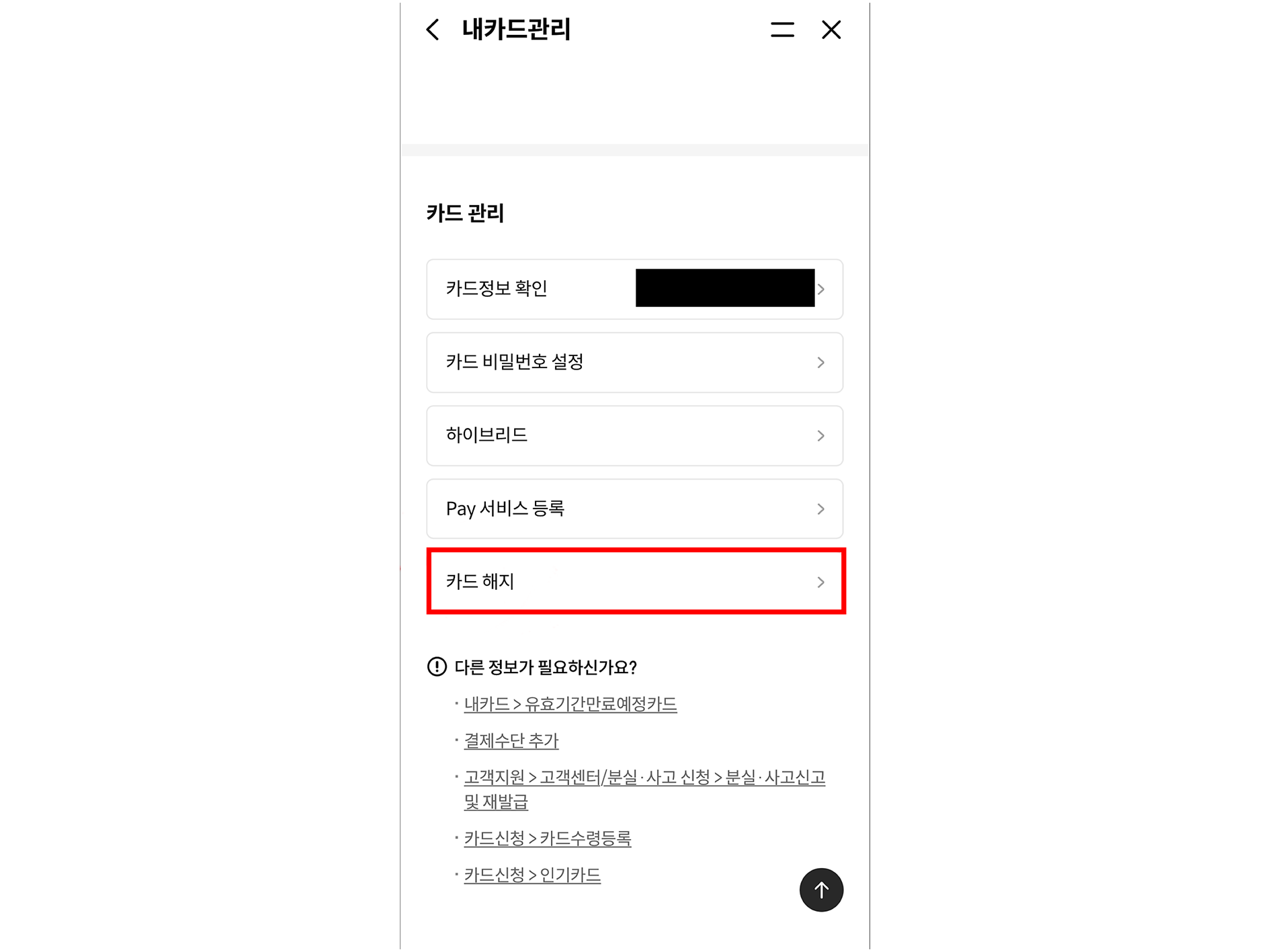Select the highlighted 카드 해지 option
This screenshot has height=952, width=1270.
[636, 581]
